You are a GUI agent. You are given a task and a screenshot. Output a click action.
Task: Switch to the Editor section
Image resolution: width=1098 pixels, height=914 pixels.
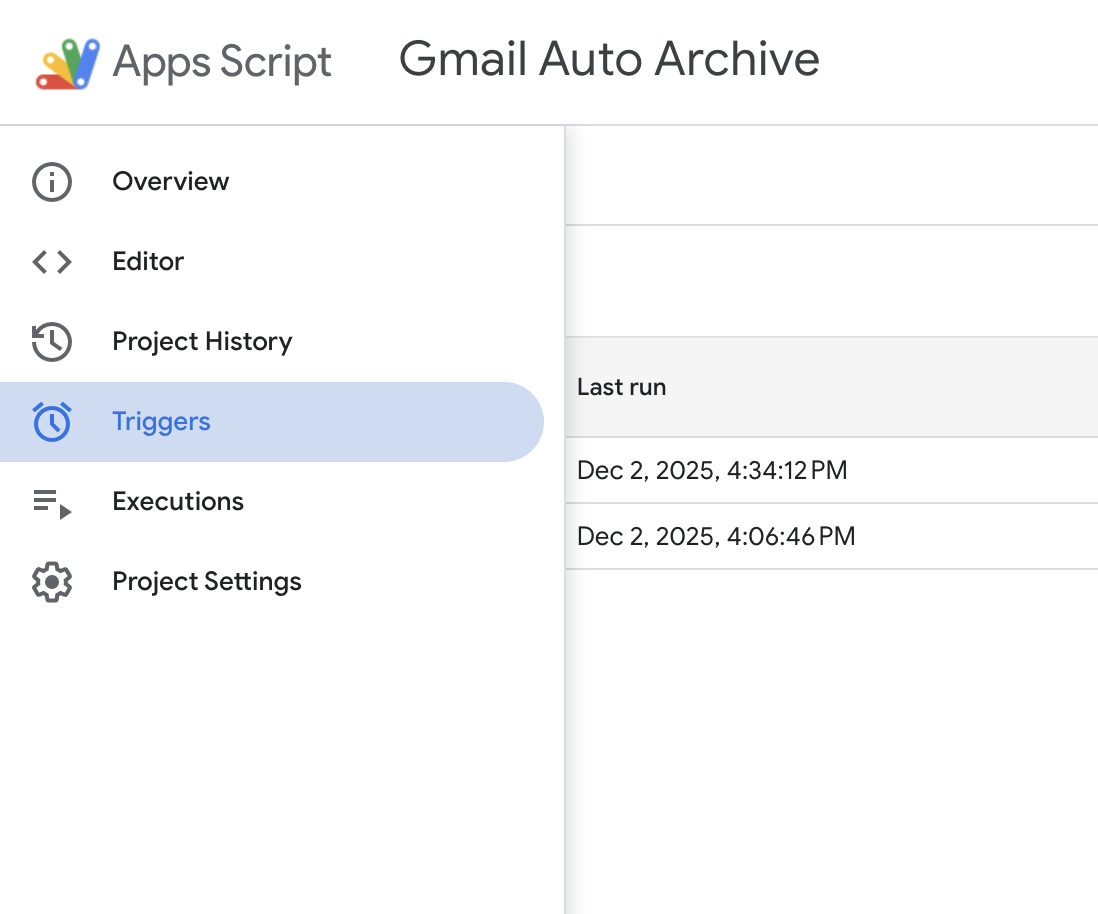coord(148,261)
